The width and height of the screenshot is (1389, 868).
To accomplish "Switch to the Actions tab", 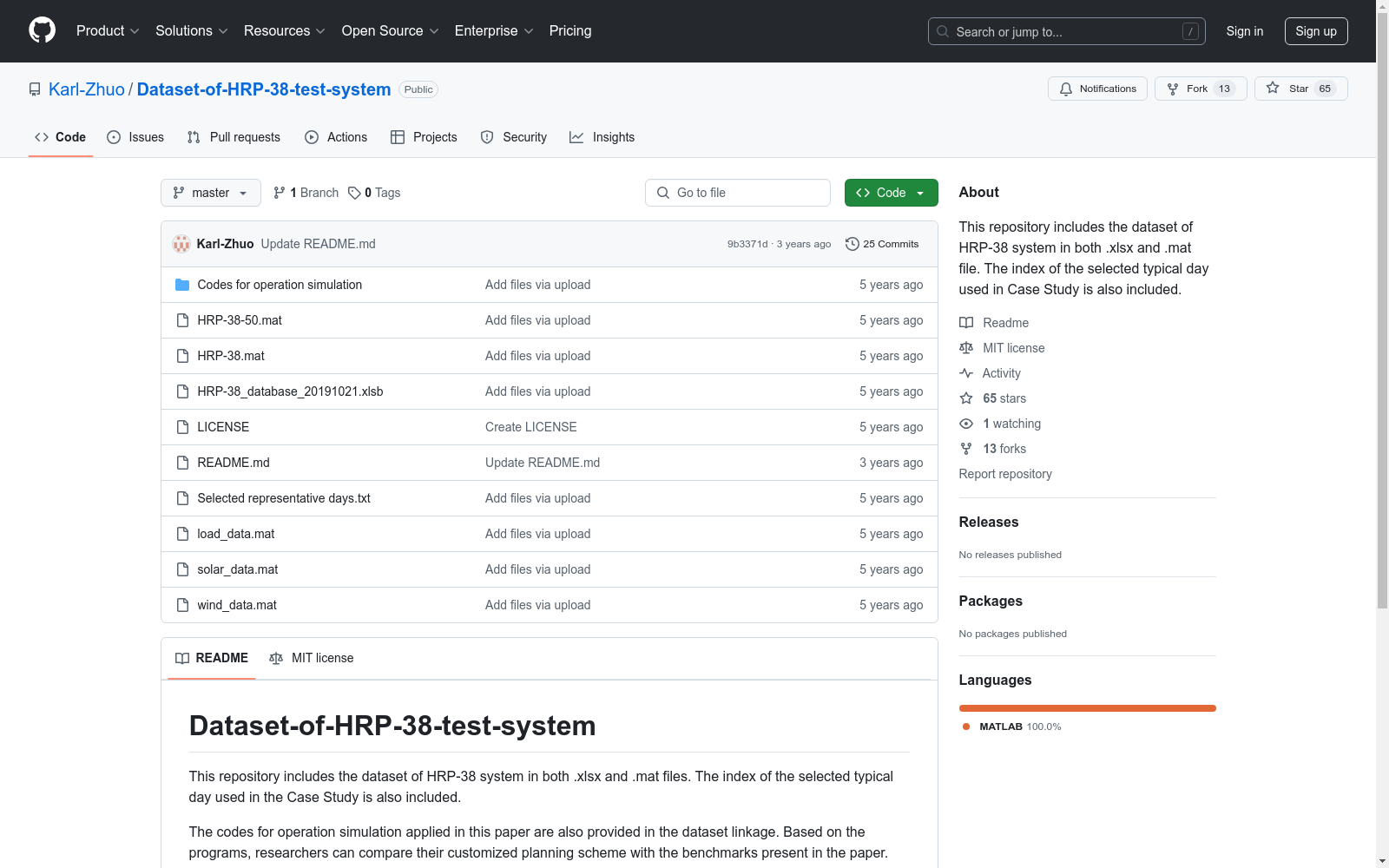I will click(x=336, y=137).
